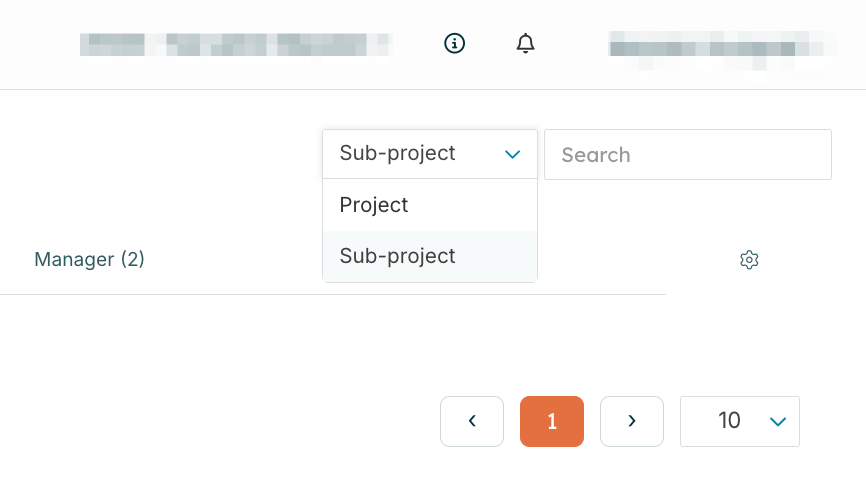Open notifications via the bell icon

click(526, 43)
